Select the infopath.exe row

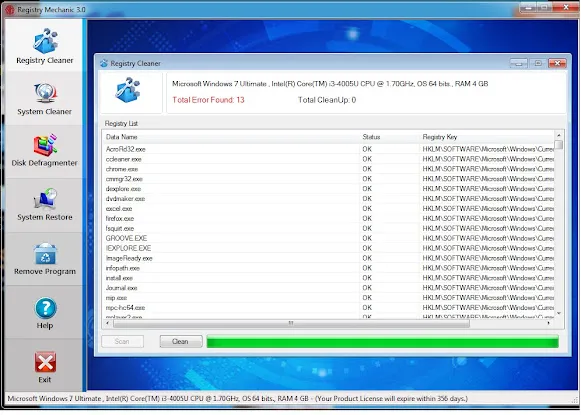pos(328,268)
